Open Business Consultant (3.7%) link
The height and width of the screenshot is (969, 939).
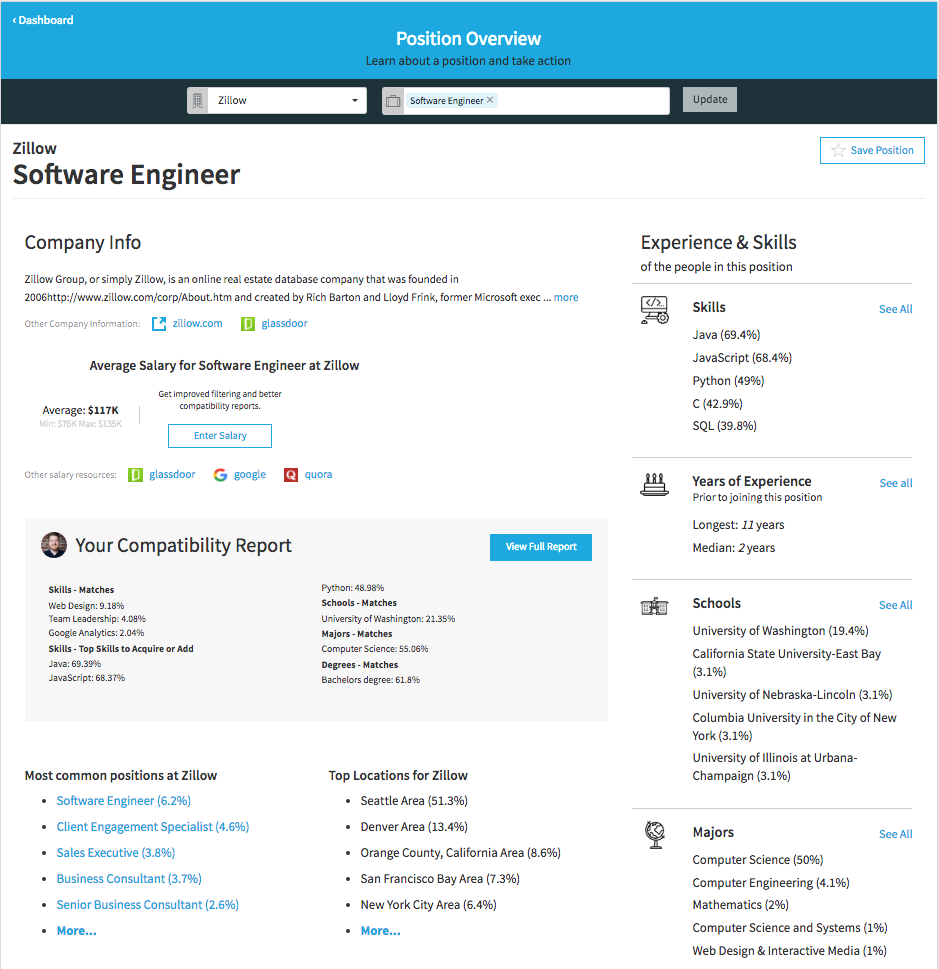(129, 879)
